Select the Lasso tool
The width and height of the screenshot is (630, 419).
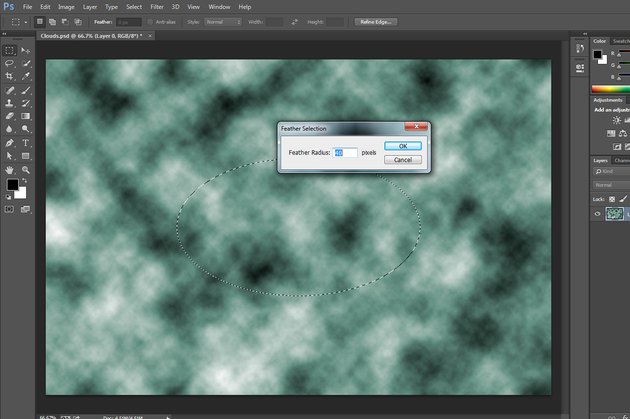[9, 63]
